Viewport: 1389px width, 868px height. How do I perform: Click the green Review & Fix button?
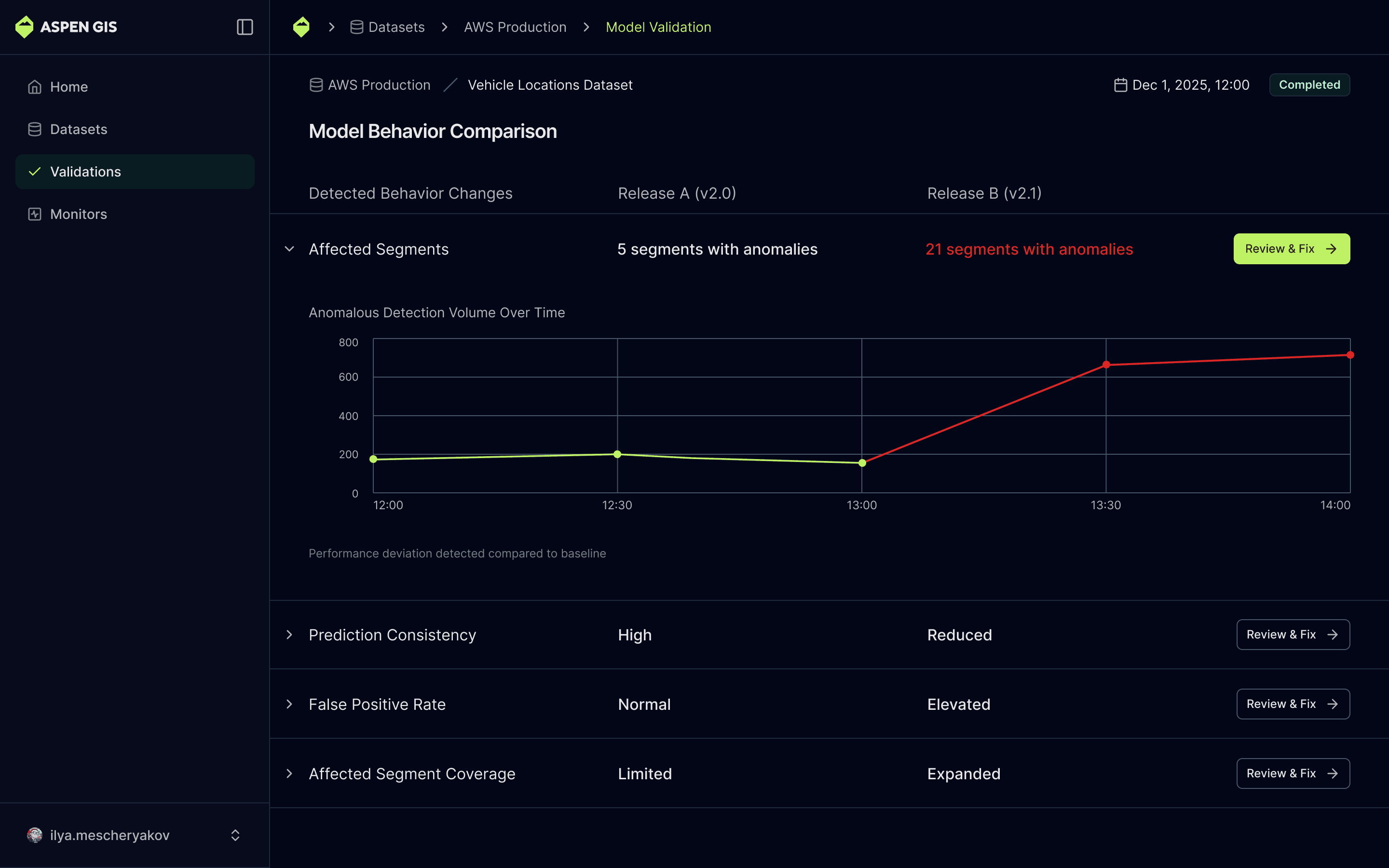coord(1292,249)
